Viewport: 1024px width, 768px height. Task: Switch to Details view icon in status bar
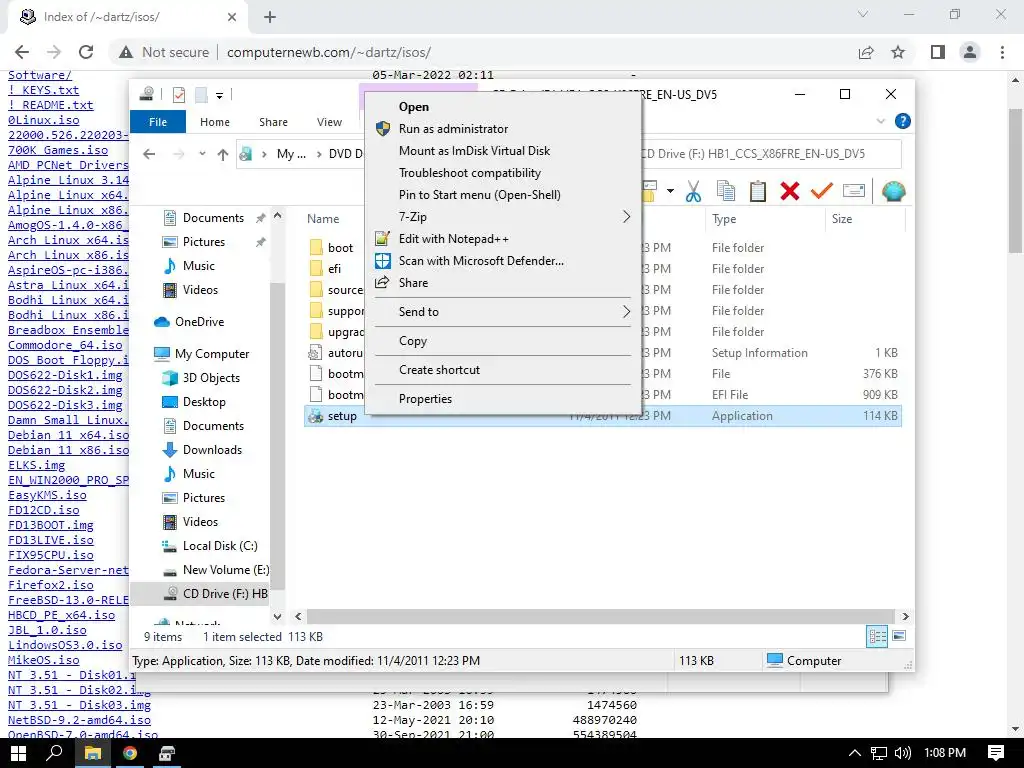(876, 636)
